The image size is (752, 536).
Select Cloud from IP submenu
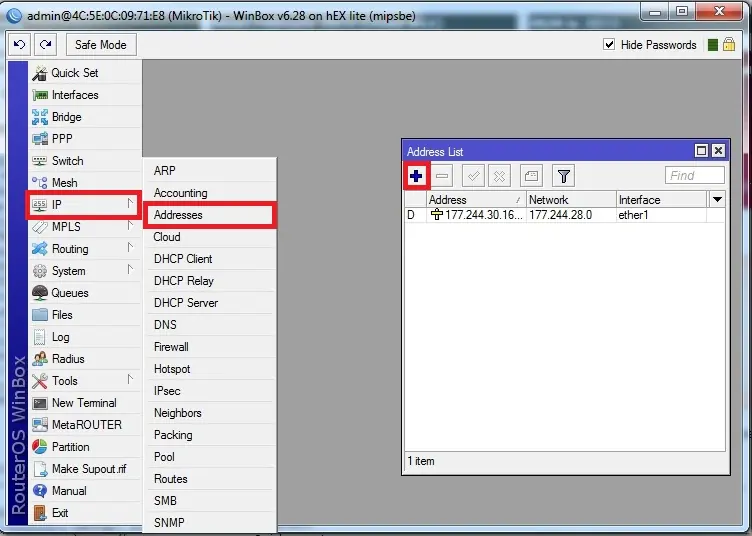[x=210, y=237]
